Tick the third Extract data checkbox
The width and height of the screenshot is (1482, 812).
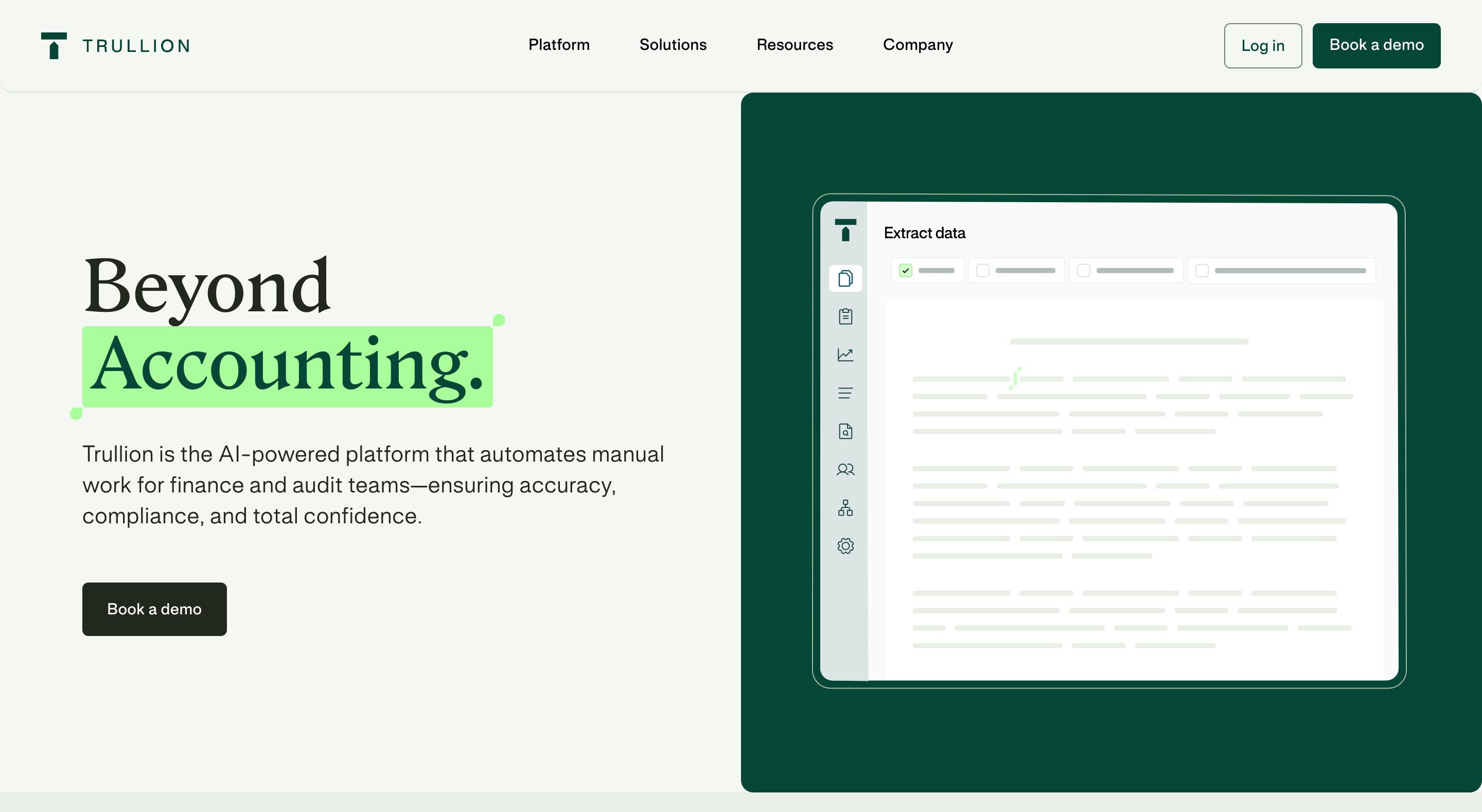[x=1083, y=271]
